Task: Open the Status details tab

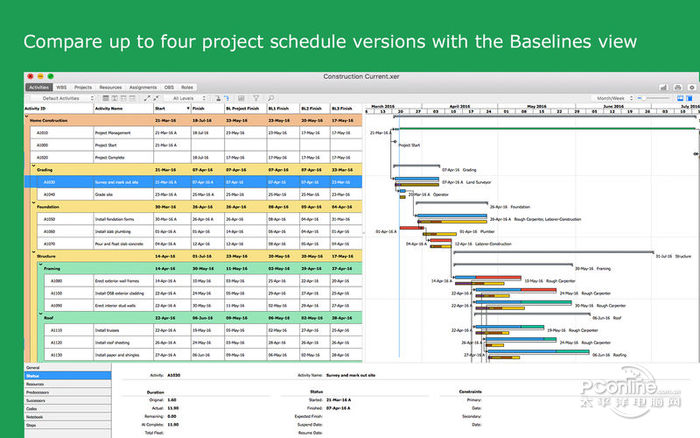Action: tap(67, 376)
